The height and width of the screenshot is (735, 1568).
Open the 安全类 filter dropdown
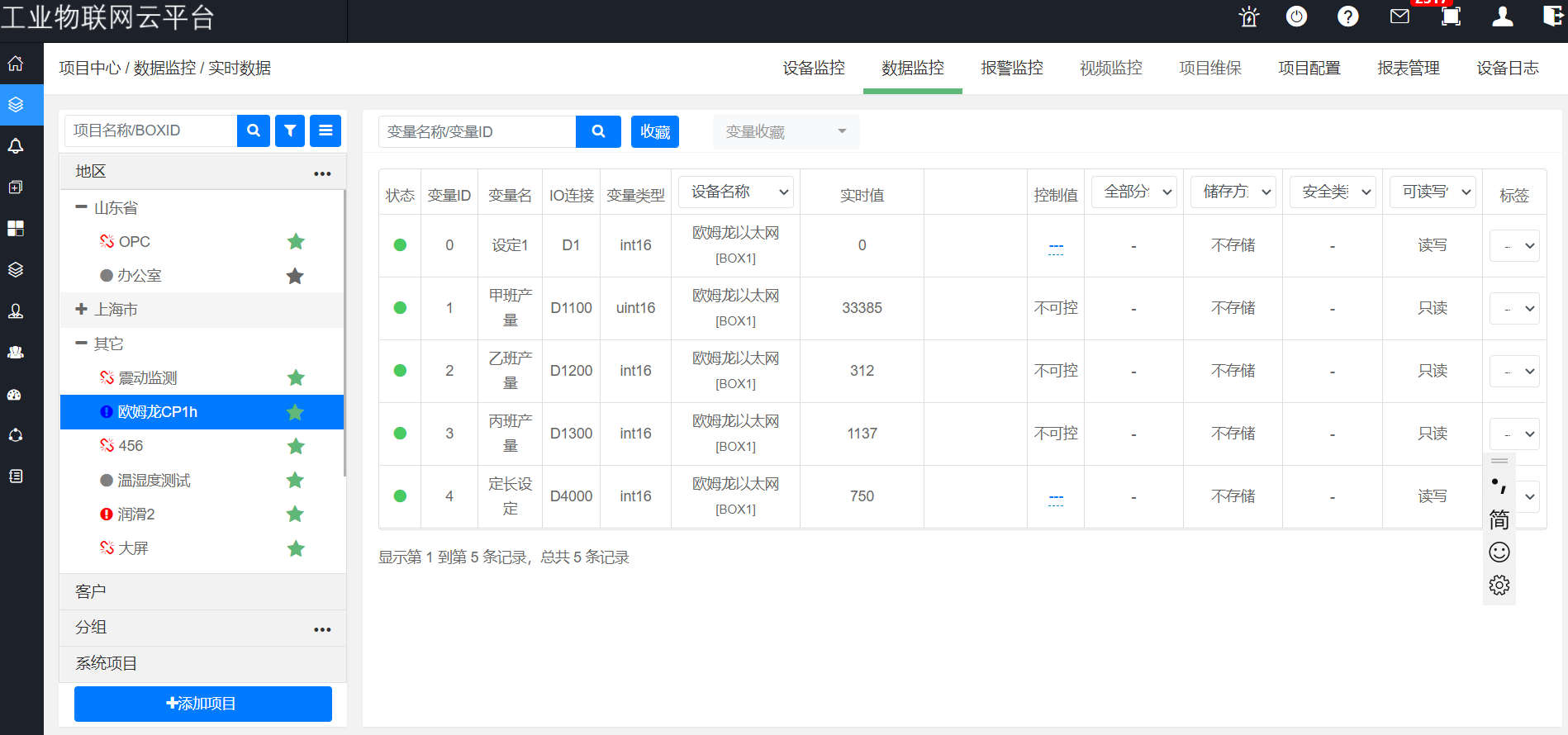1333,192
